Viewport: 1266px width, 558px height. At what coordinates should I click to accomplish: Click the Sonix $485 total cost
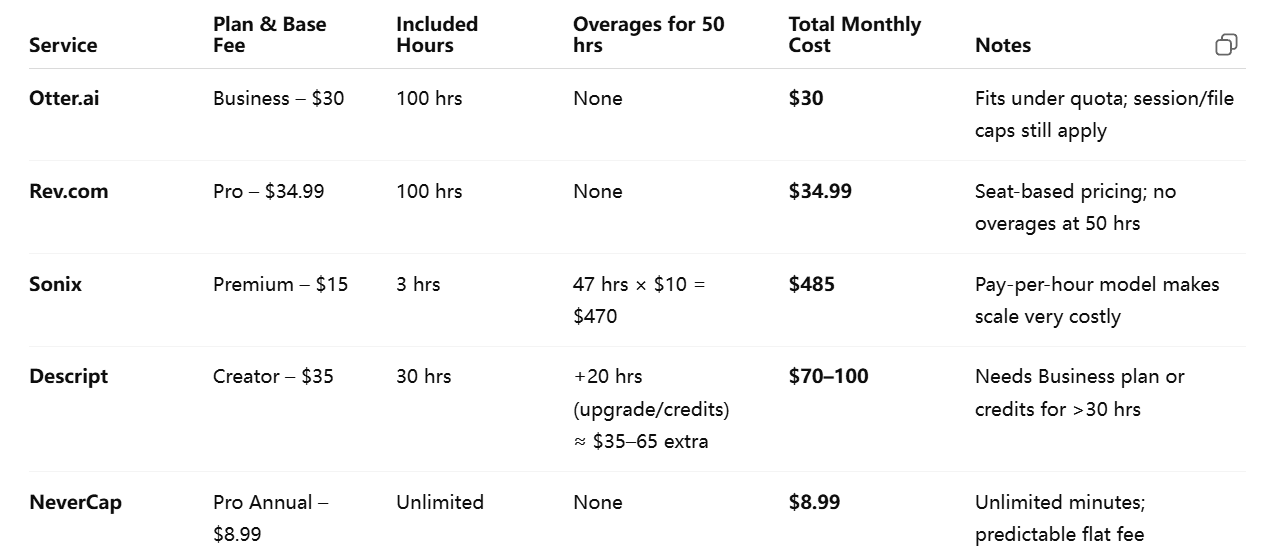coord(811,284)
